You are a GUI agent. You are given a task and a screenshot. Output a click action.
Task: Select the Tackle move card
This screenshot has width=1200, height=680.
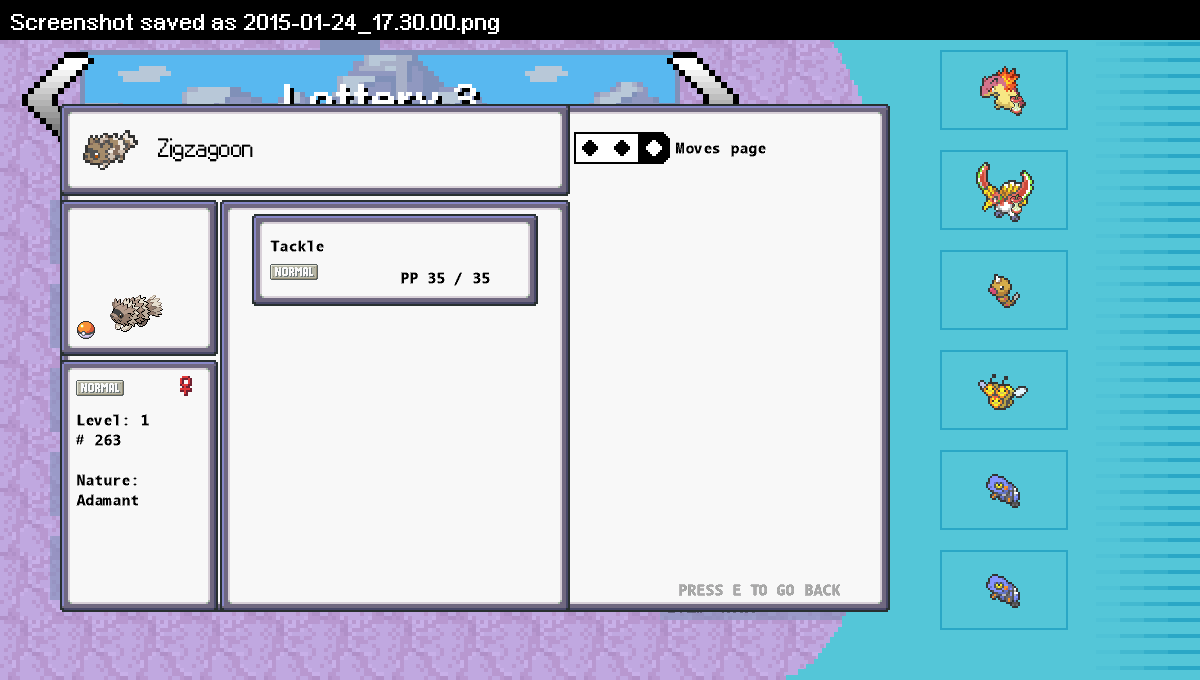(395, 260)
